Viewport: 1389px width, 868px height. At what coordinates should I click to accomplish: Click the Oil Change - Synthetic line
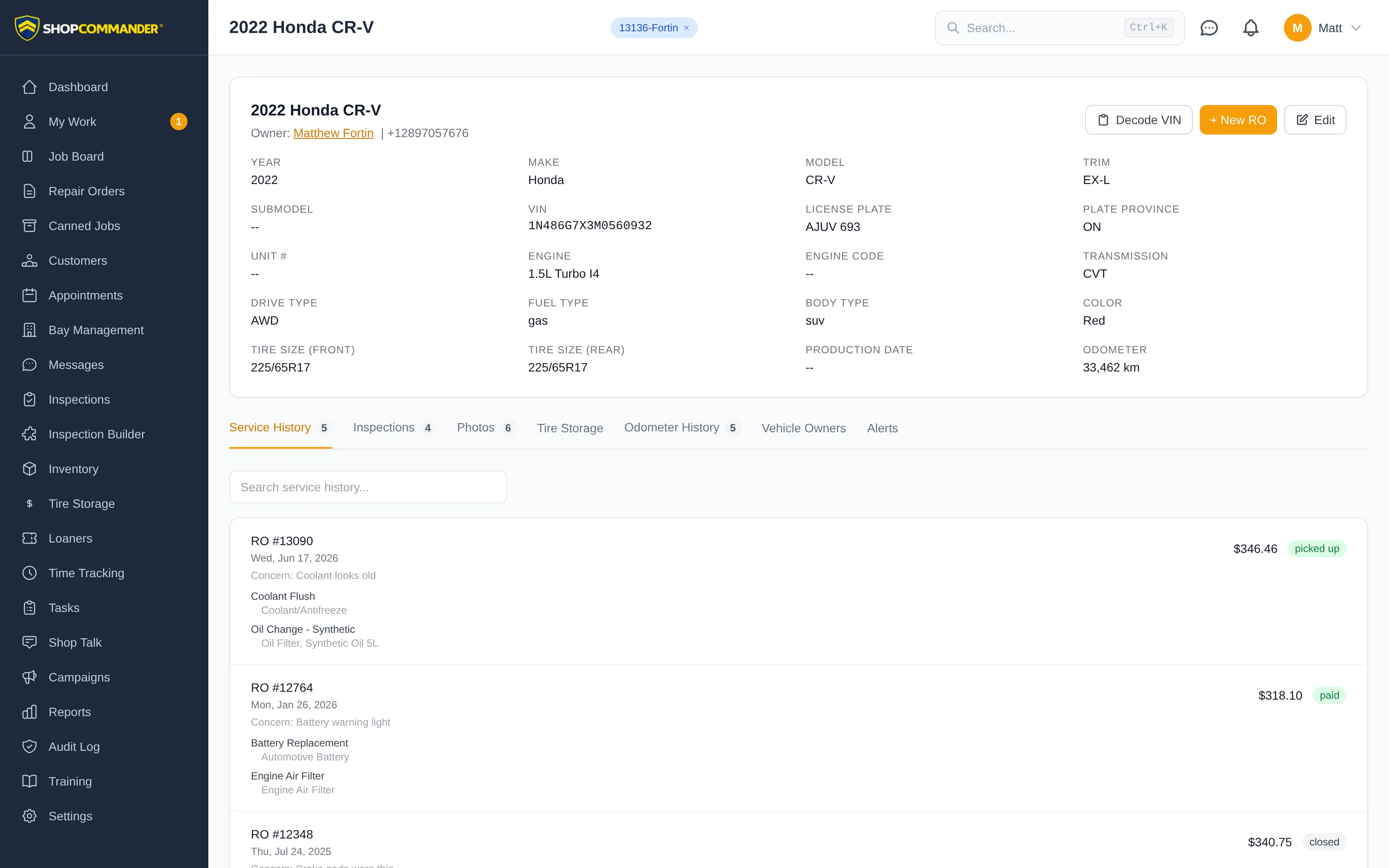(x=303, y=629)
